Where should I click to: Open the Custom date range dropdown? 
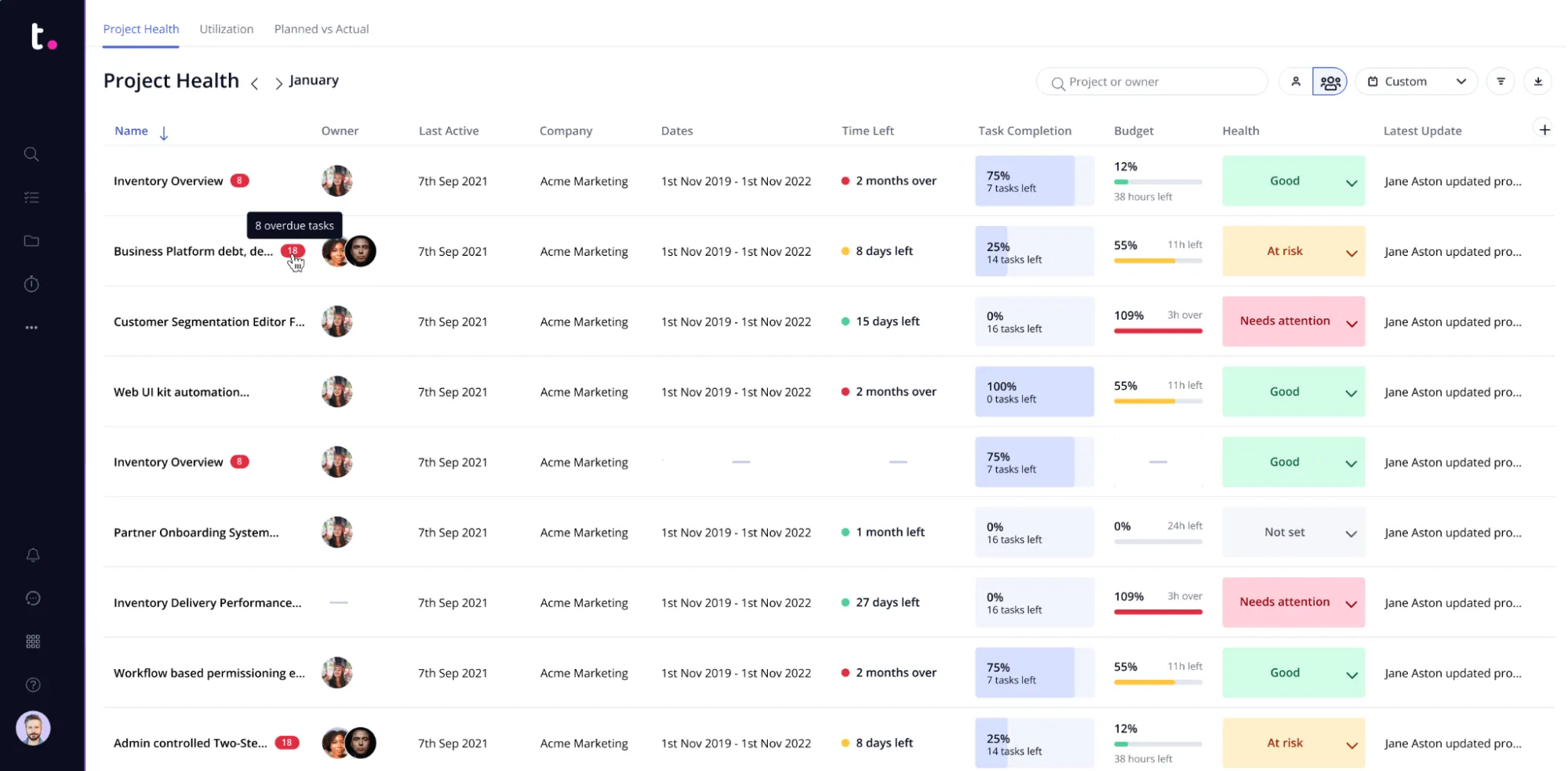[1416, 81]
